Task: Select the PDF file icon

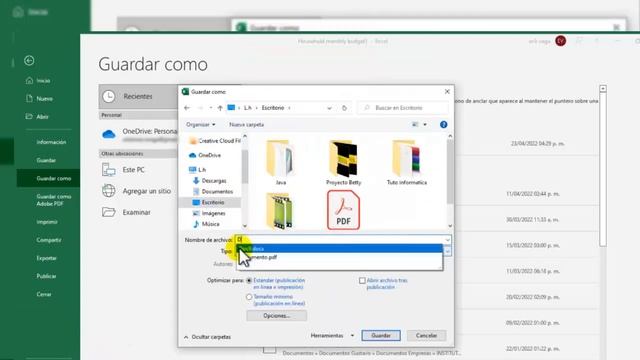Action: [343, 210]
